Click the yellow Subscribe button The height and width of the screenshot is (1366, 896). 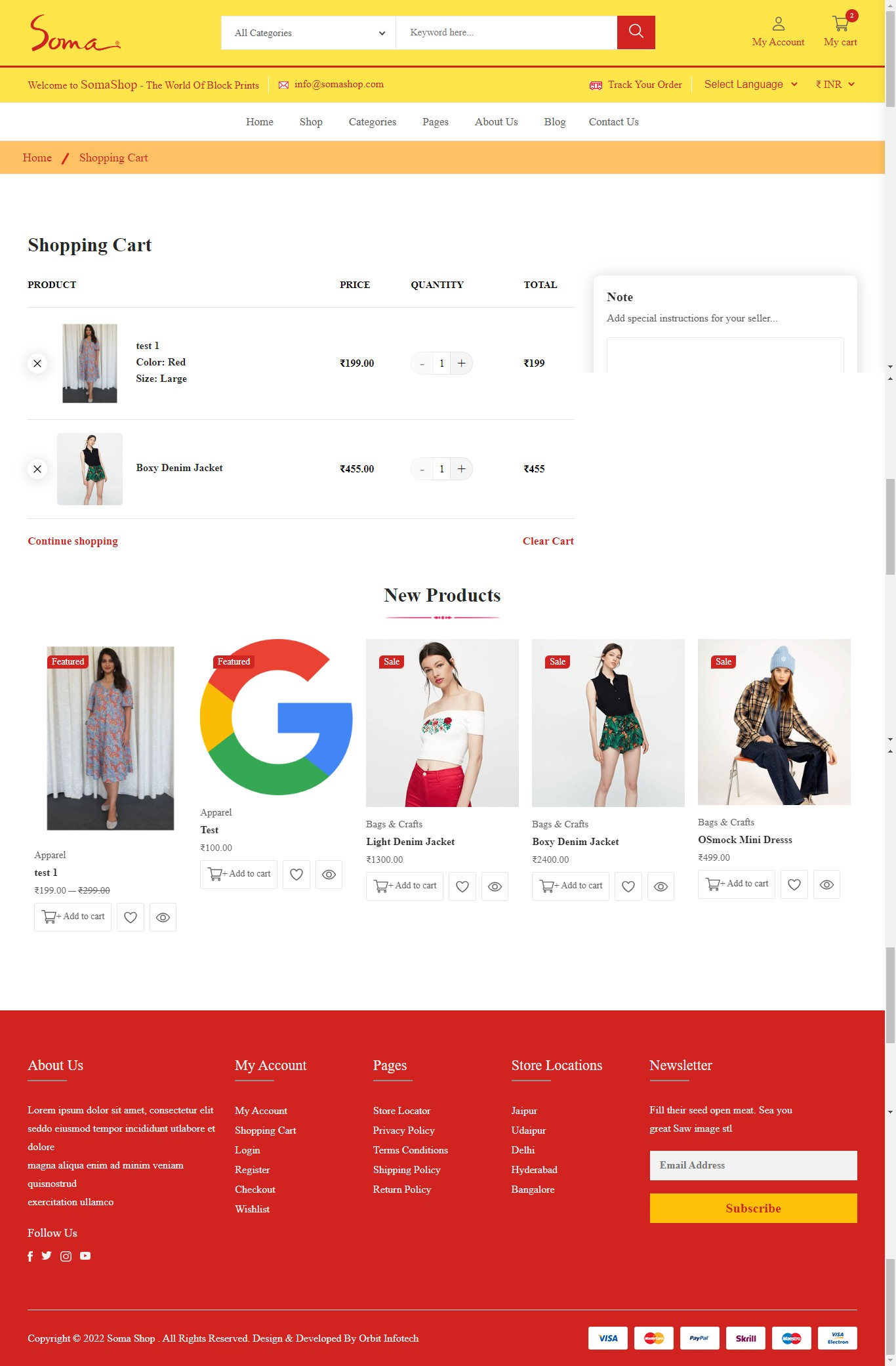(x=753, y=1209)
